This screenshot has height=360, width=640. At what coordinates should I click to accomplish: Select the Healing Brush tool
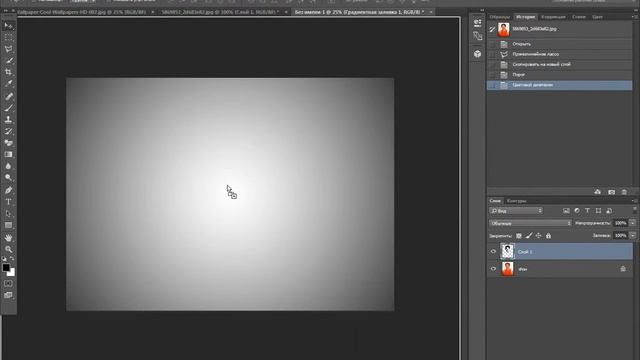(x=8, y=96)
